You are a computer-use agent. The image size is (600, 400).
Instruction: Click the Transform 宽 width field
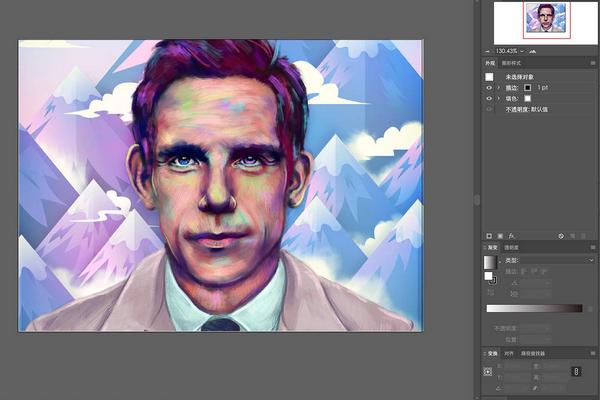555,366
